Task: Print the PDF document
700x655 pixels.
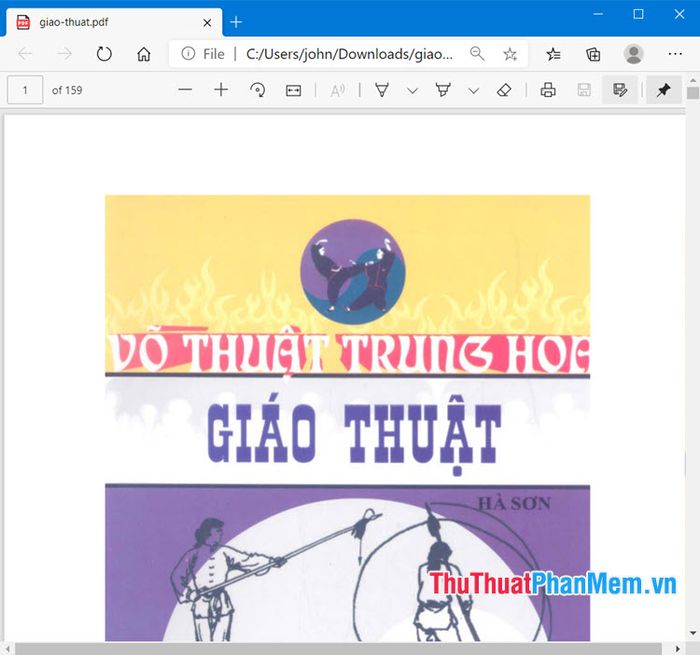Action: coord(548,90)
